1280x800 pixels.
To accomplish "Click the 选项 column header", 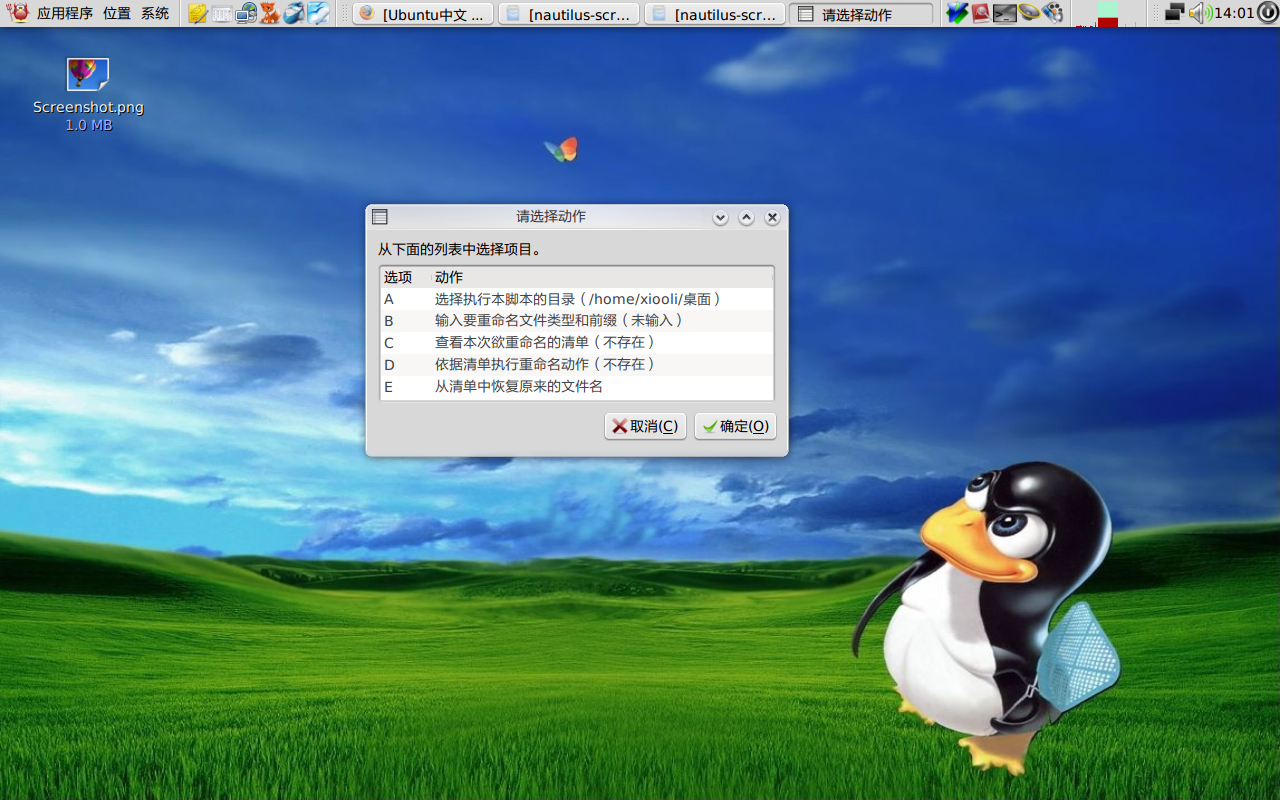I will pos(405,277).
